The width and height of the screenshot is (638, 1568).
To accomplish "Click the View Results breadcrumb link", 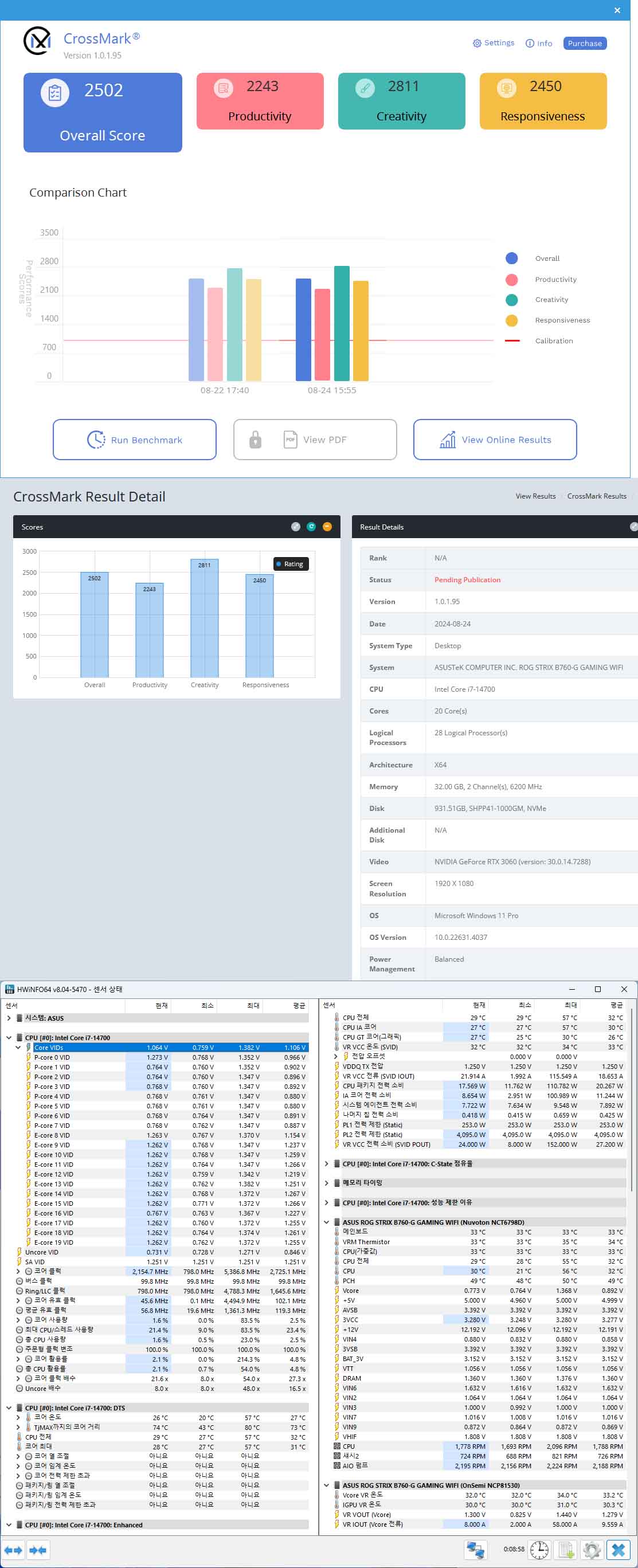I will point(535,496).
